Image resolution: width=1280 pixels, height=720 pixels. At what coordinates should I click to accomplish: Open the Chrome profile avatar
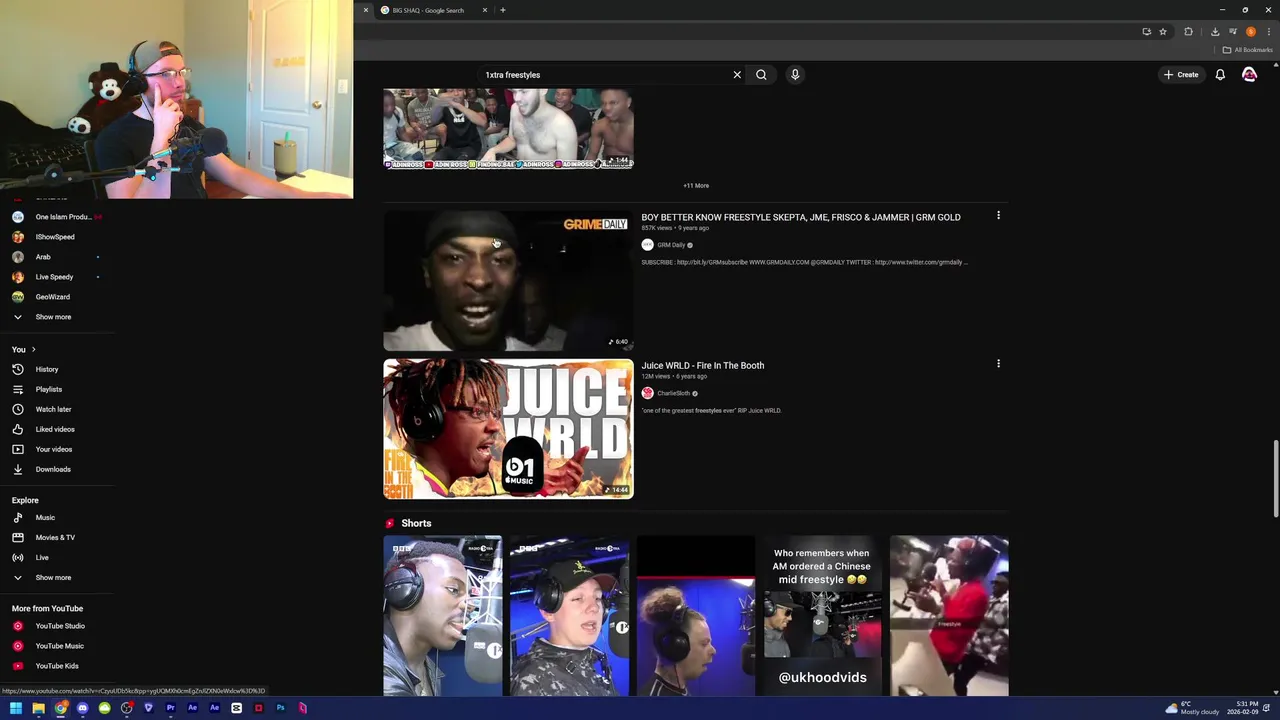pyautogui.click(x=1251, y=32)
